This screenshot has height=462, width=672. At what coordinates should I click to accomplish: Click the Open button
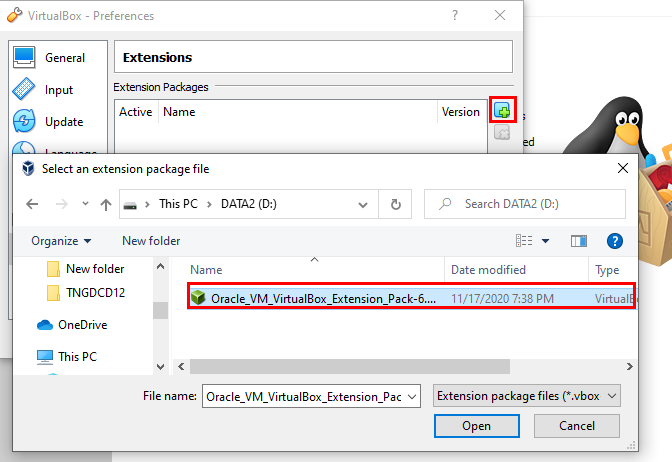pyautogui.click(x=476, y=426)
